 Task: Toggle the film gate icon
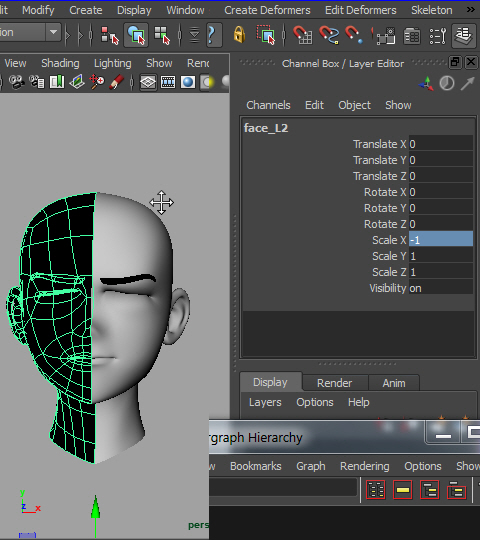click(168, 82)
